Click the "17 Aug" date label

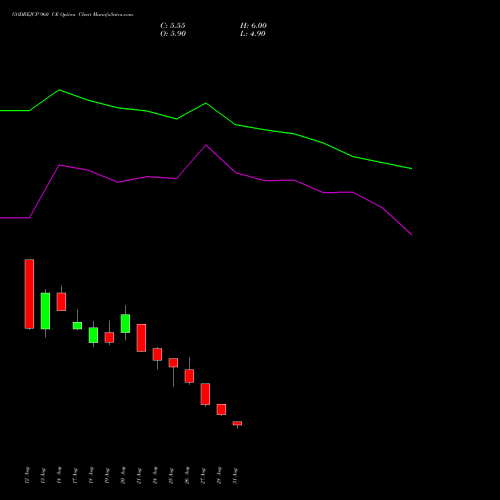75,475
